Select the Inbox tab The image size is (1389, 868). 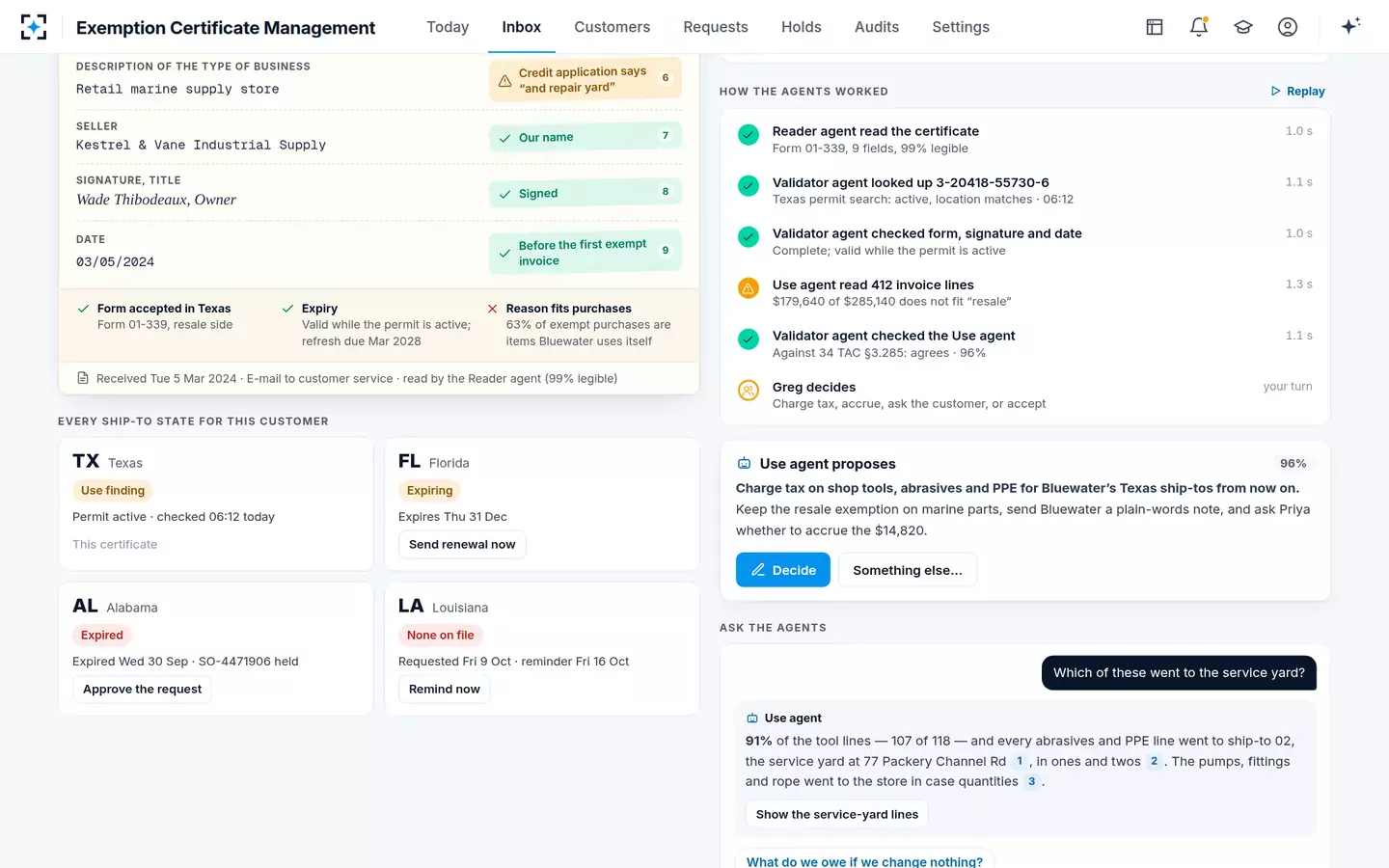(x=522, y=27)
